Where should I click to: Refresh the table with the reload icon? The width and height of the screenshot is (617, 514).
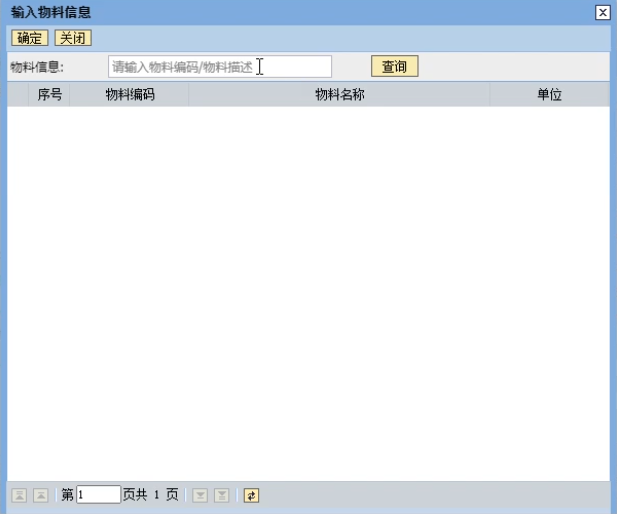point(251,495)
